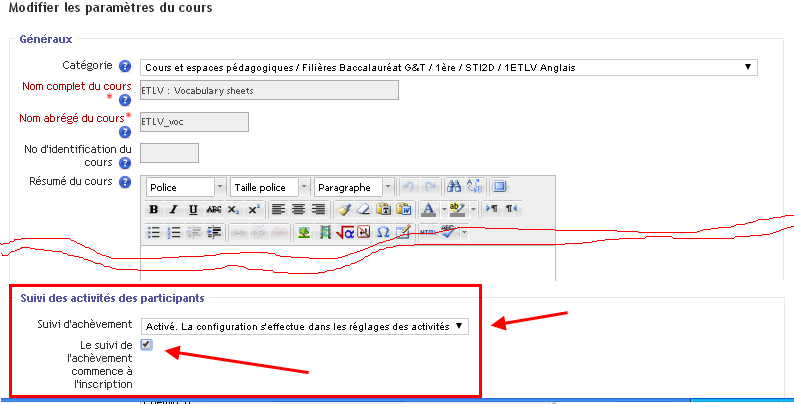794x404 pixels.
Task: Insert a non-breaking space character
Action: point(364,232)
